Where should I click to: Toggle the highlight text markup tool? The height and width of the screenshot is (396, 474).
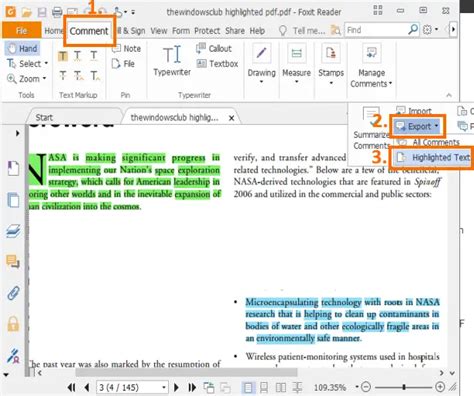(x=63, y=56)
